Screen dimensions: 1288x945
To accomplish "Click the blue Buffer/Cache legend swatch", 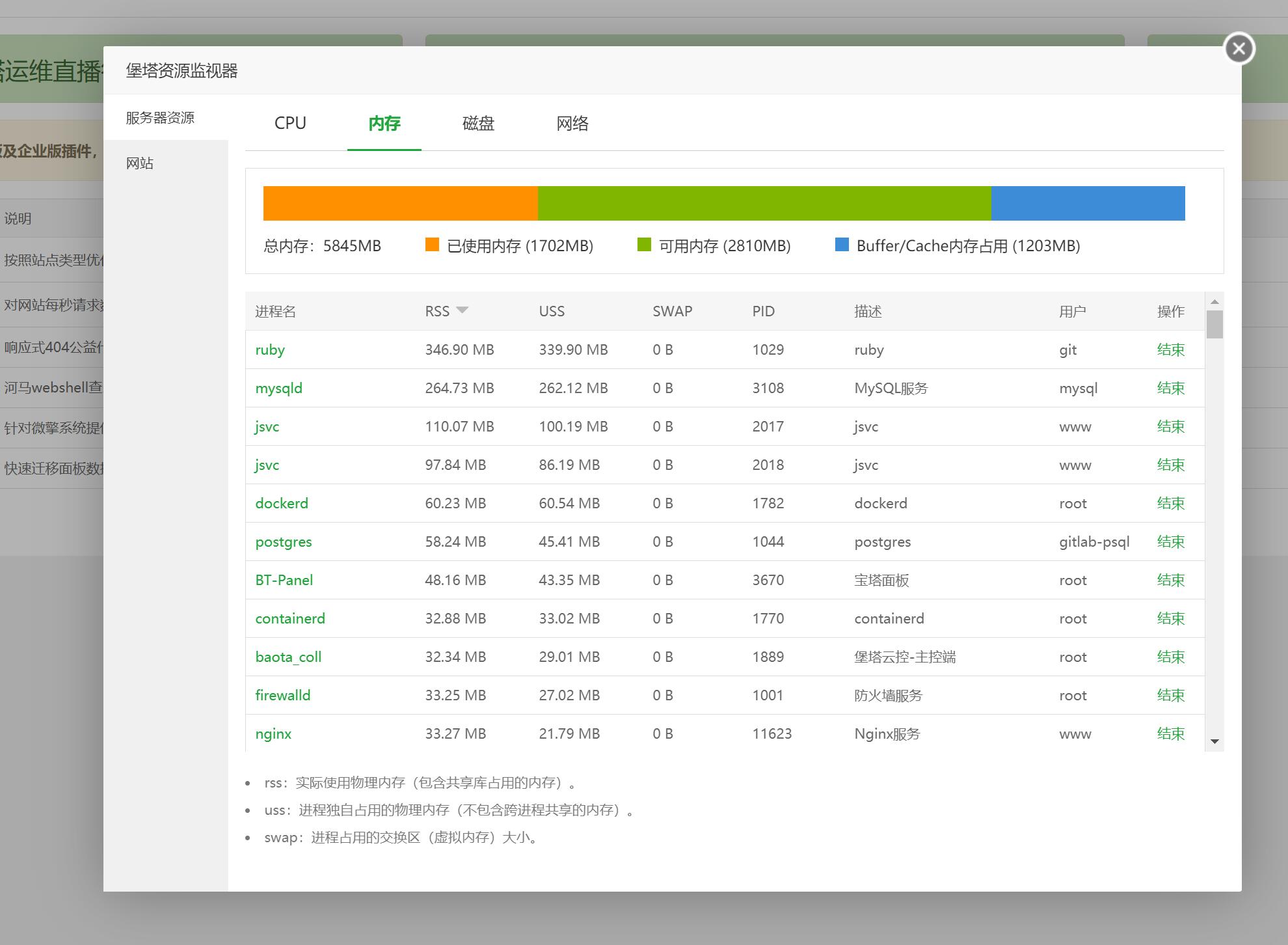I will (842, 245).
